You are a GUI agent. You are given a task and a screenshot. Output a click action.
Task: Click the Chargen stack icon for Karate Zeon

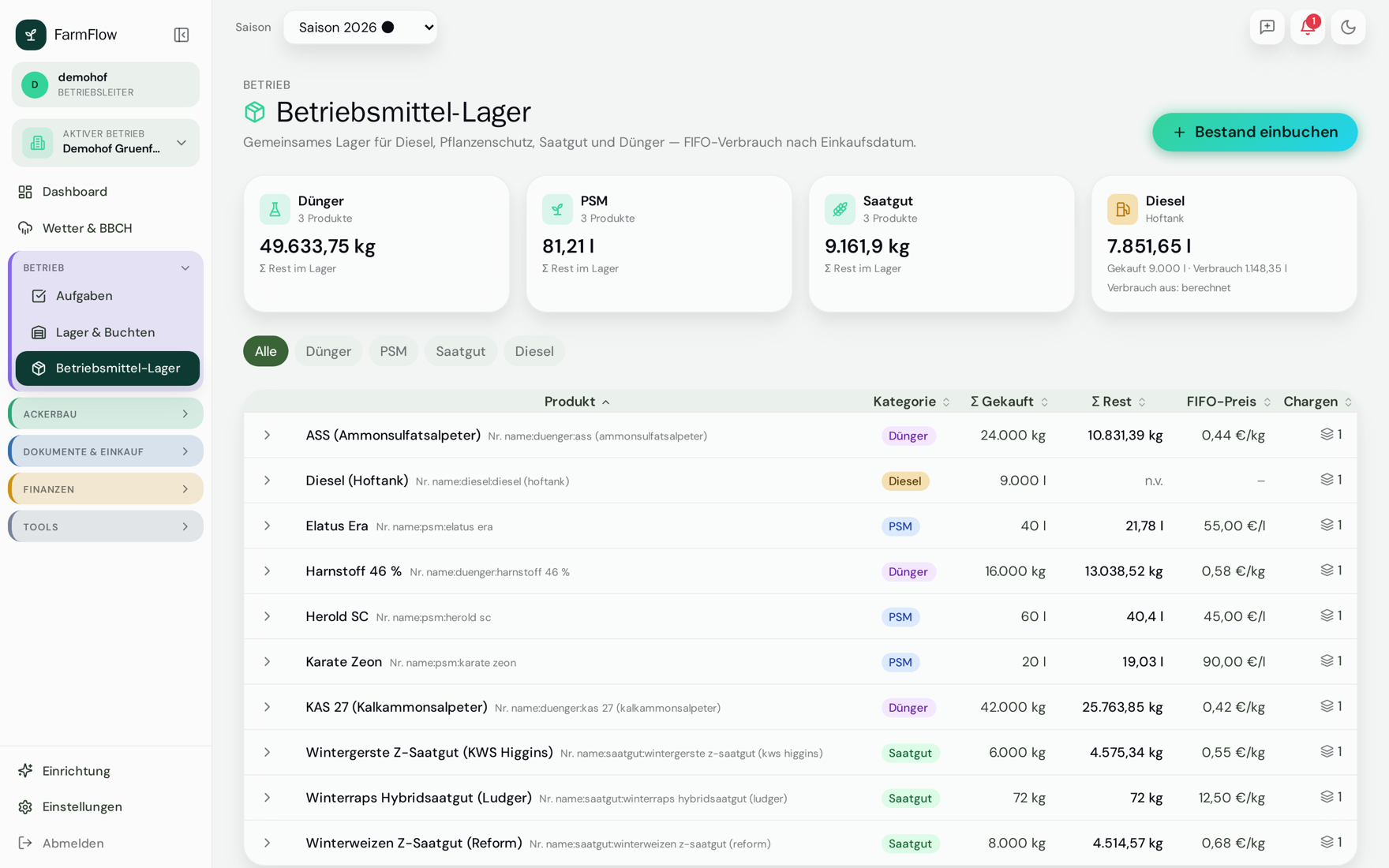(x=1327, y=660)
